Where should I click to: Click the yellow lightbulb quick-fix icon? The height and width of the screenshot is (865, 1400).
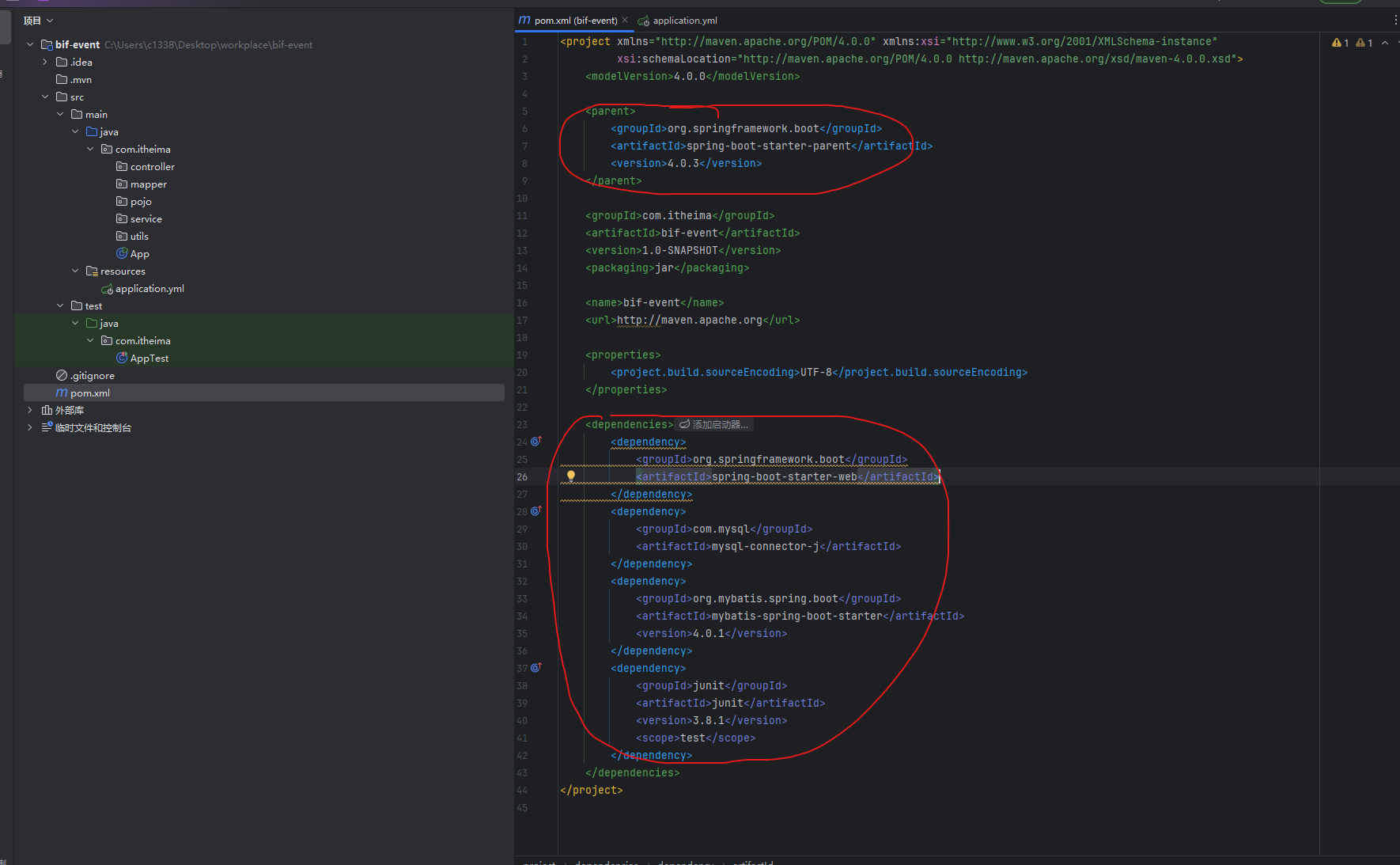(x=570, y=476)
